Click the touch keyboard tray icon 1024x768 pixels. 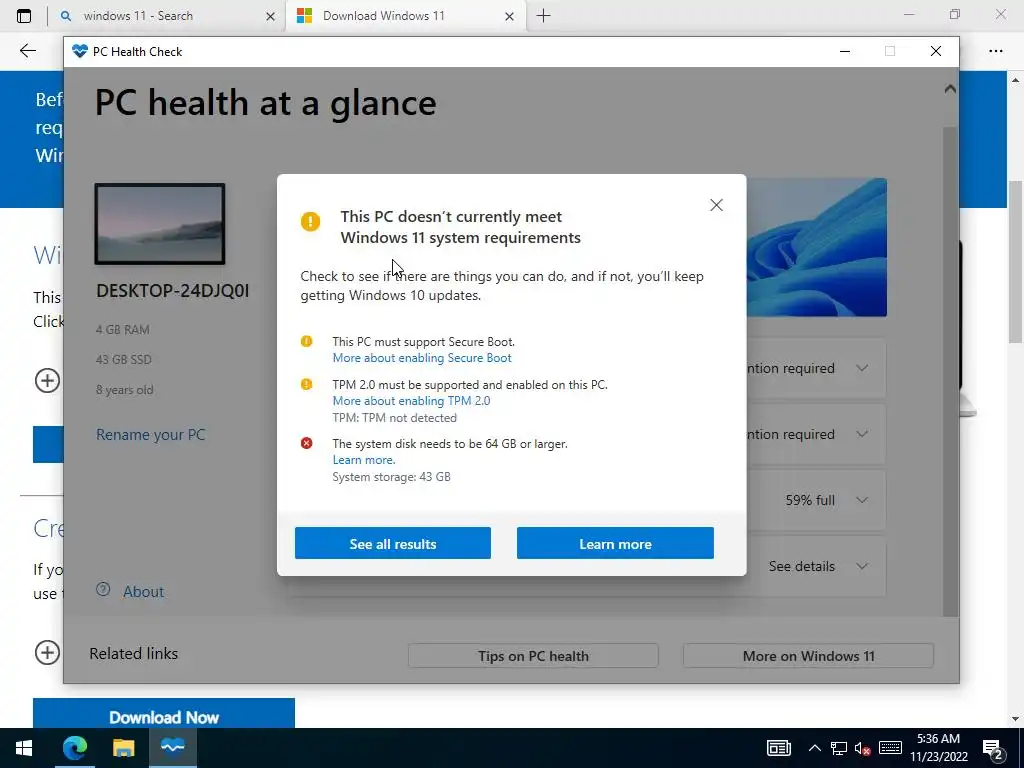point(890,748)
